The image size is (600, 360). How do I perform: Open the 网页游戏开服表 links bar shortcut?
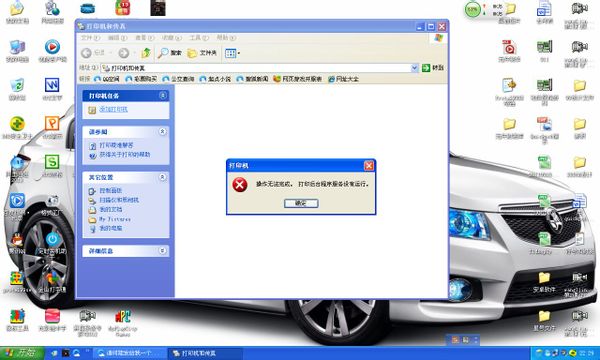[297, 79]
